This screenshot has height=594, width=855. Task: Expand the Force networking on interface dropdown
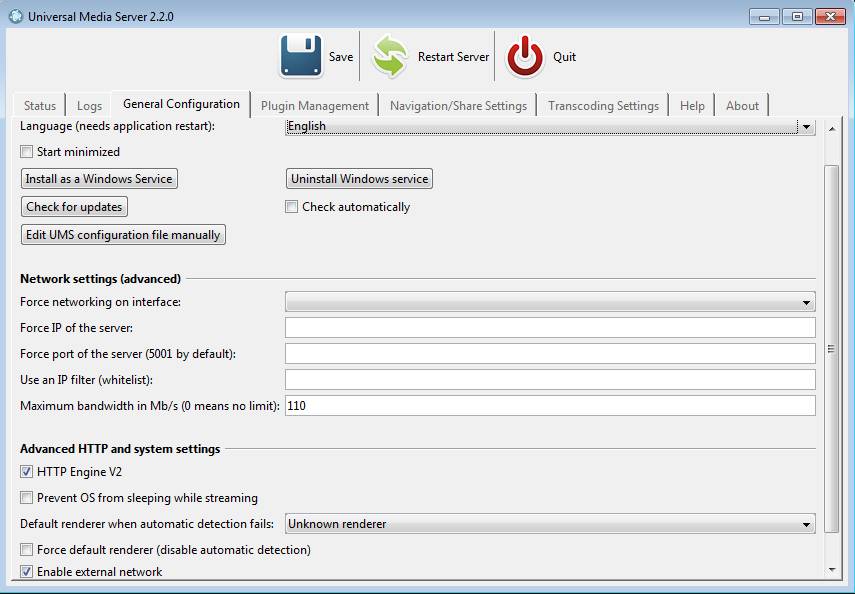(550, 302)
